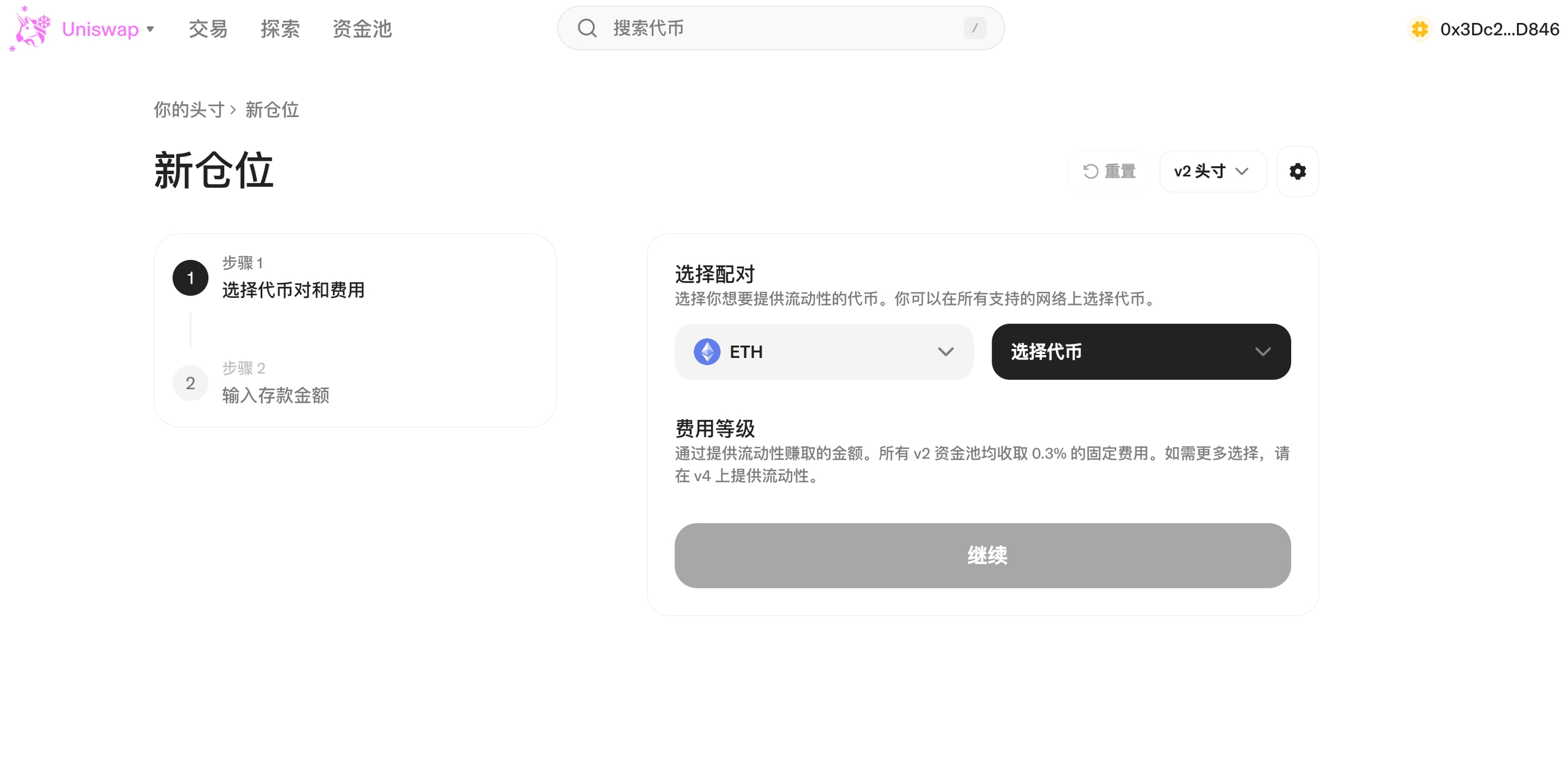Click the 继续 continue button
Viewport: 1568px width, 764px height.
pos(982,555)
